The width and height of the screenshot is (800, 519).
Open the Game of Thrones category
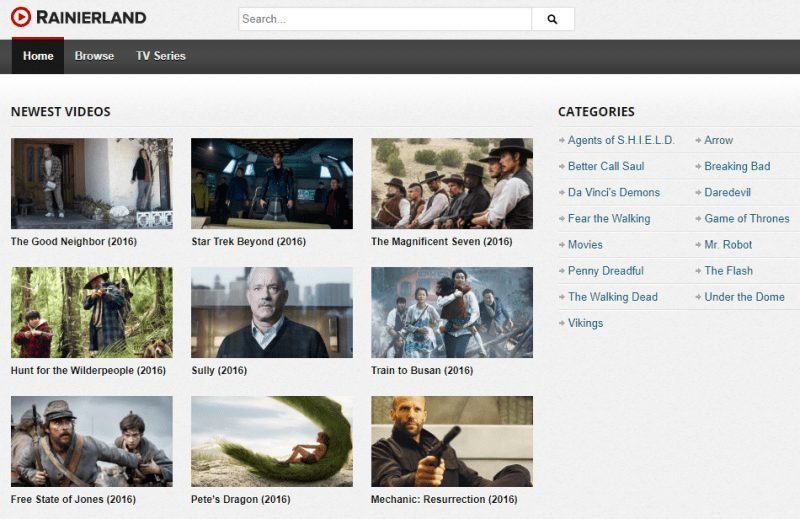(747, 218)
